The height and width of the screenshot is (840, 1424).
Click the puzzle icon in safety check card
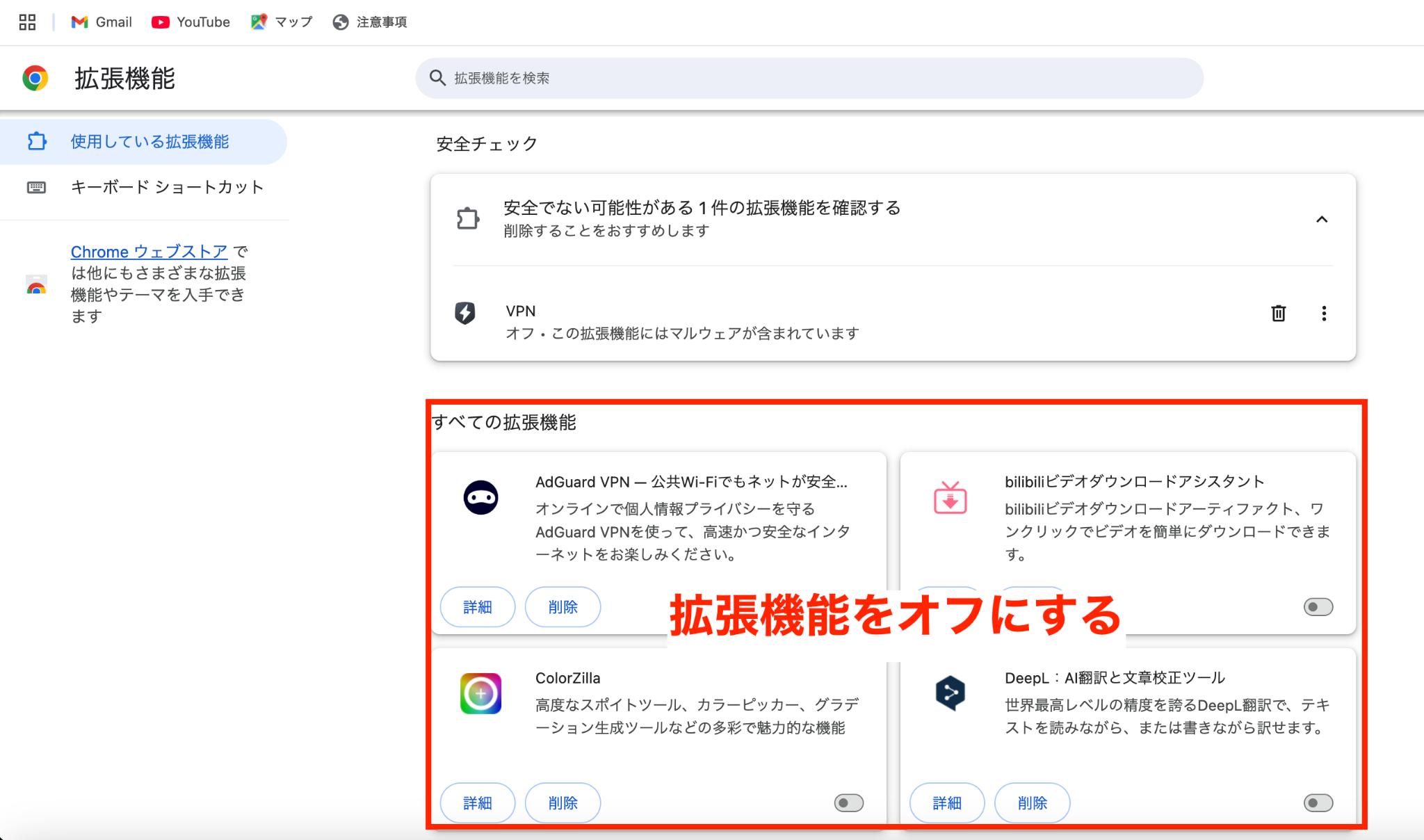click(x=468, y=219)
